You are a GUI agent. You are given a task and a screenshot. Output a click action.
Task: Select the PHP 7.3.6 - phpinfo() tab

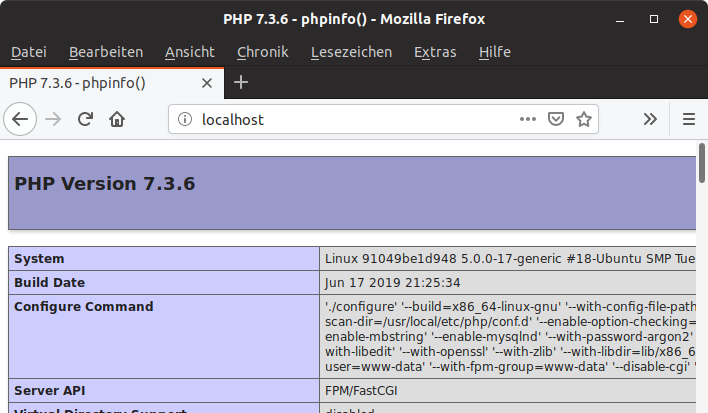(112, 83)
